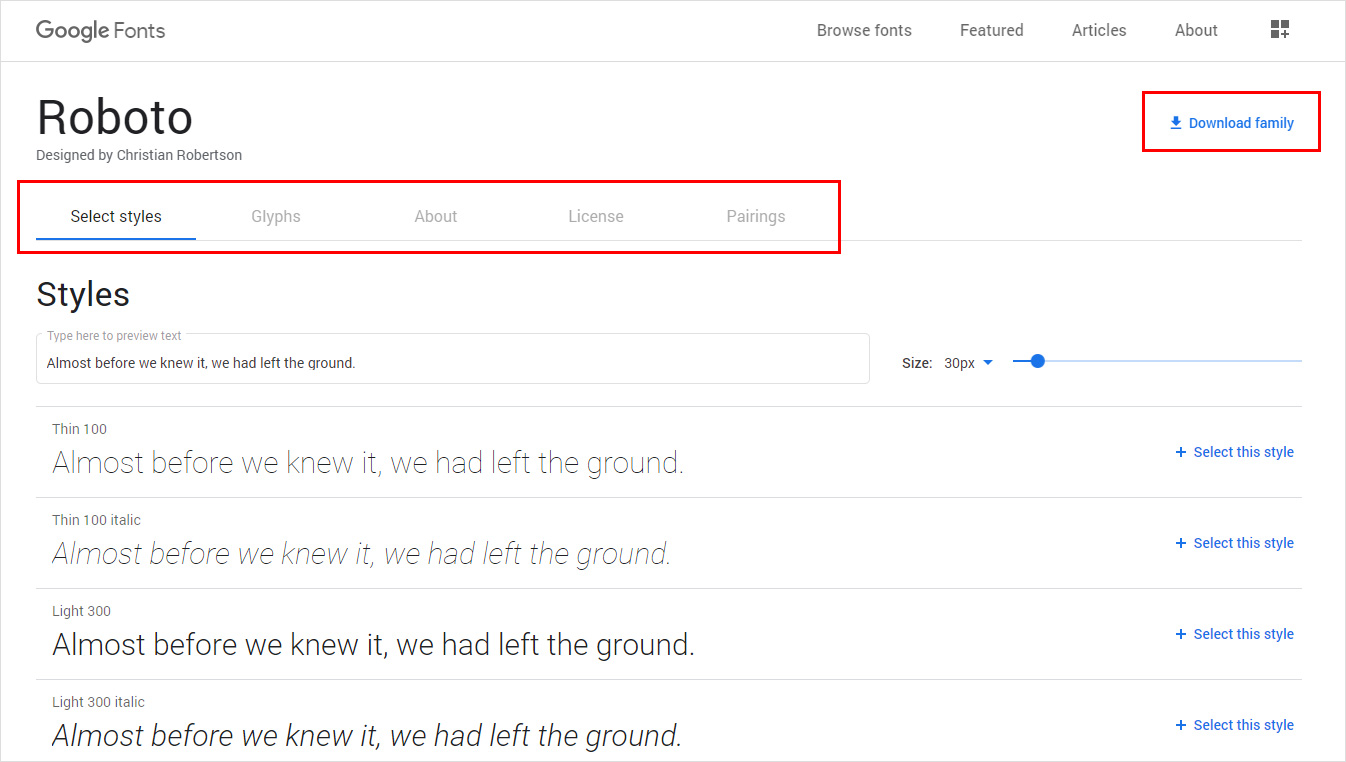Viewport: 1346px width, 762px height.
Task: Switch to the License tab
Action: click(x=596, y=216)
